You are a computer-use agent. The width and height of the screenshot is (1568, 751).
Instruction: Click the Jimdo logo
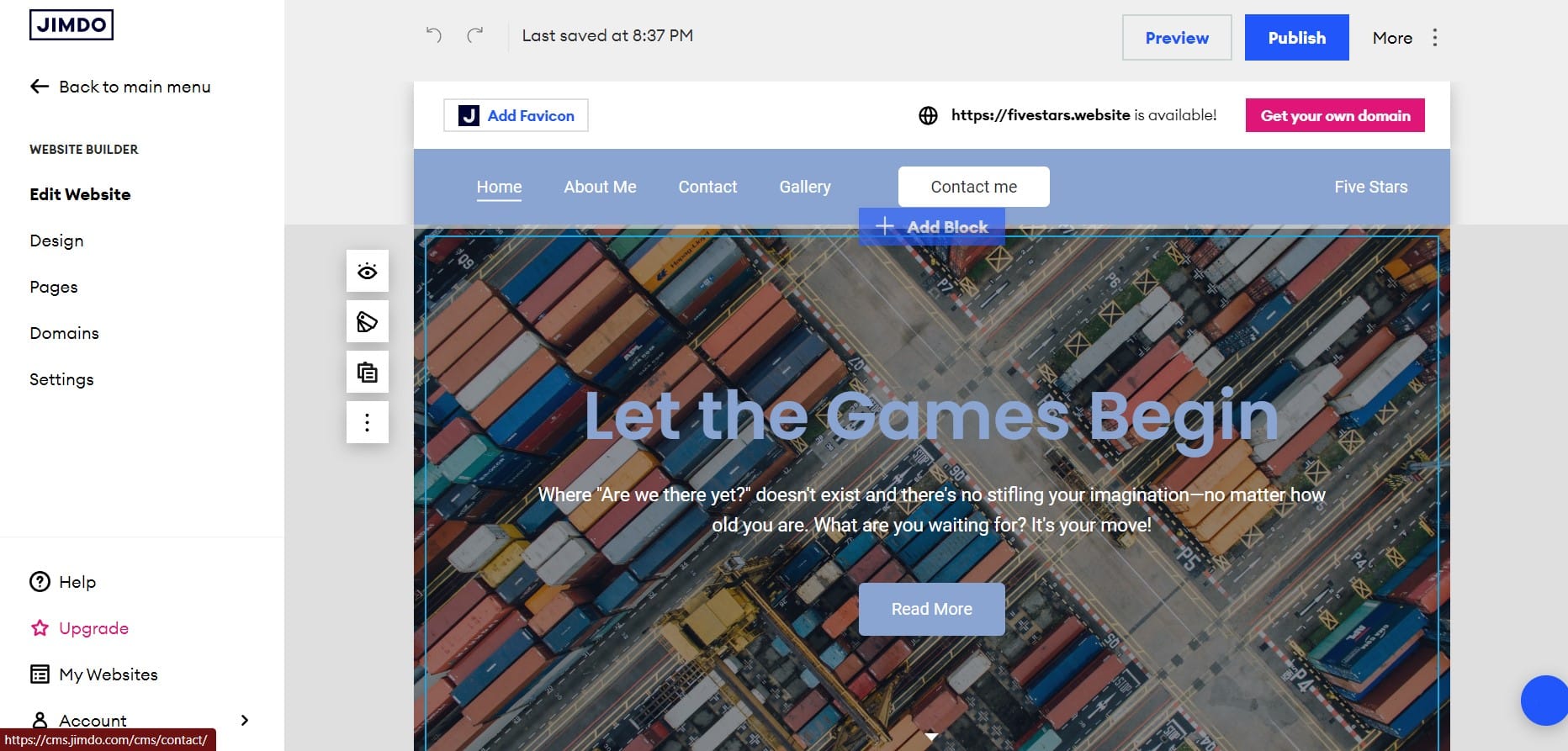[72, 24]
